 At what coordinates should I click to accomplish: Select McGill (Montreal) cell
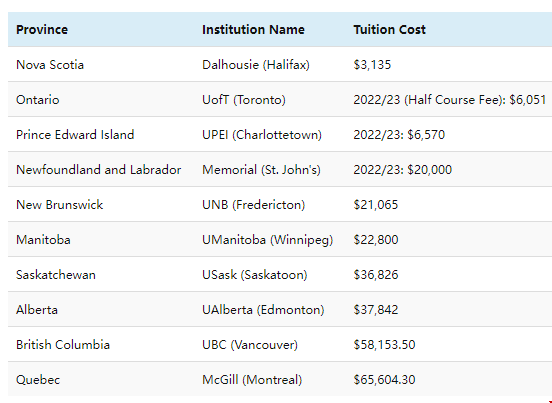tap(252, 380)
